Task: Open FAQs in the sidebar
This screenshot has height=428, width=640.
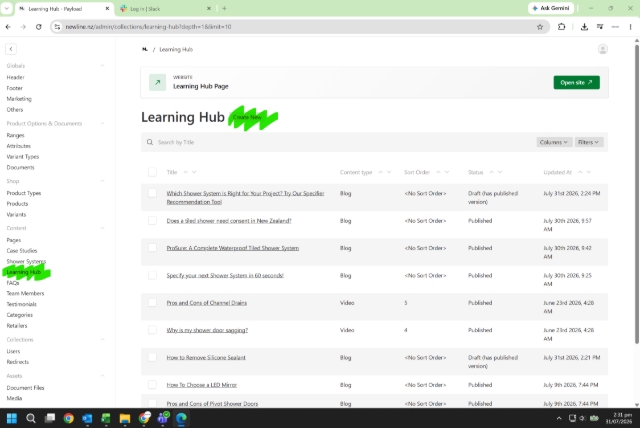Action: click(13, 283)
